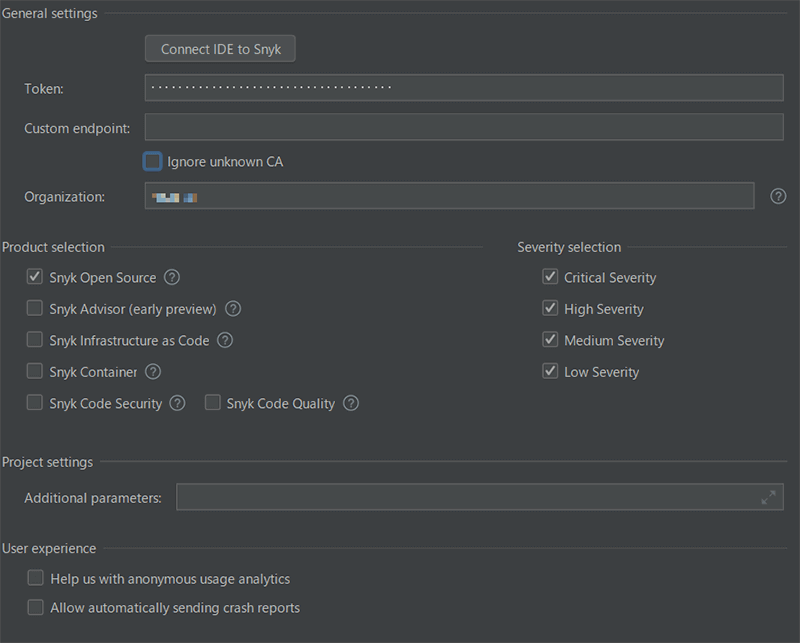Focus the Token input field
800x643 pixels.
pyautogui.click(x=464, y=88)
